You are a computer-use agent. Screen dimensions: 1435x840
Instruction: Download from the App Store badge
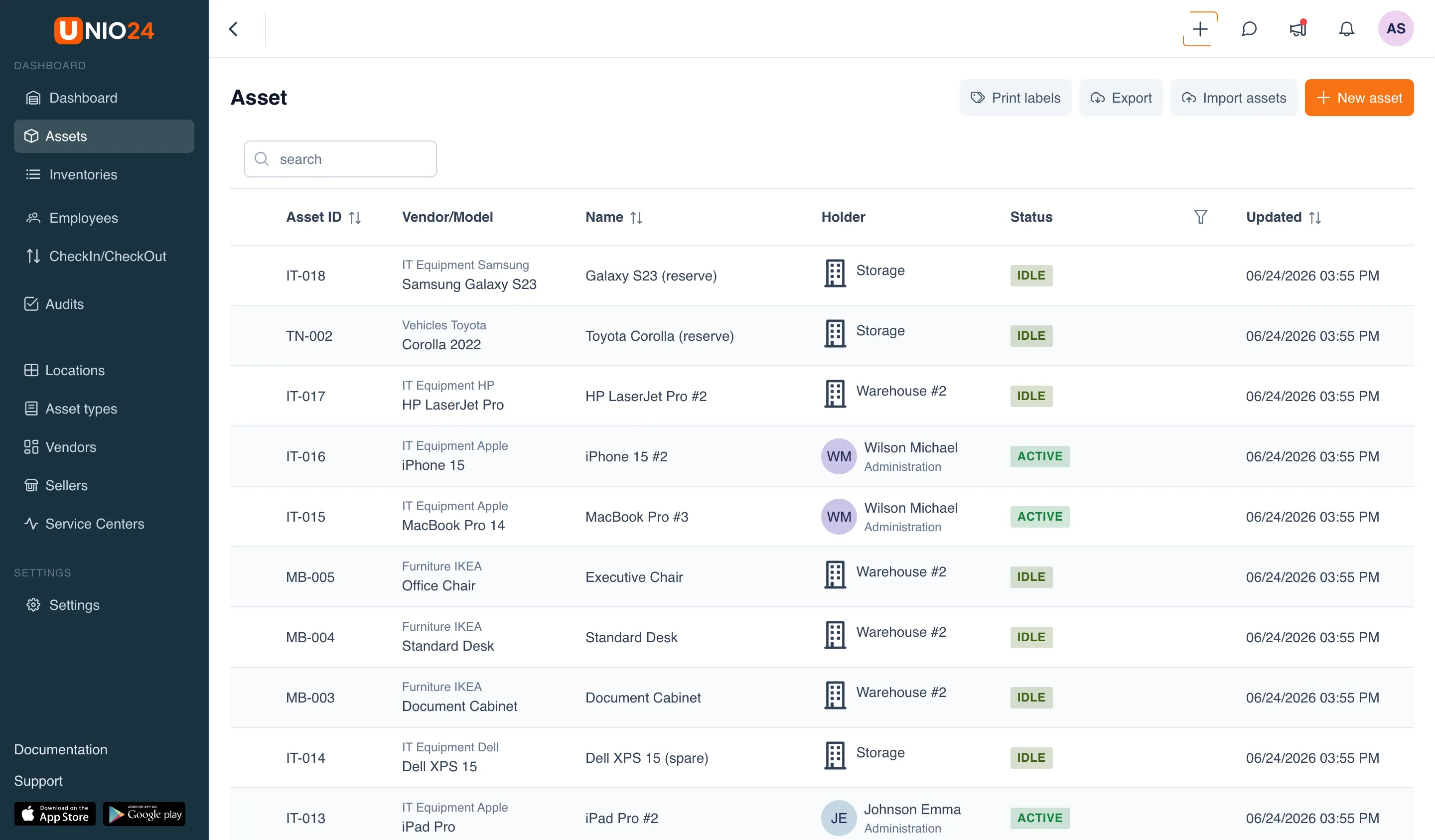[55, 814]
